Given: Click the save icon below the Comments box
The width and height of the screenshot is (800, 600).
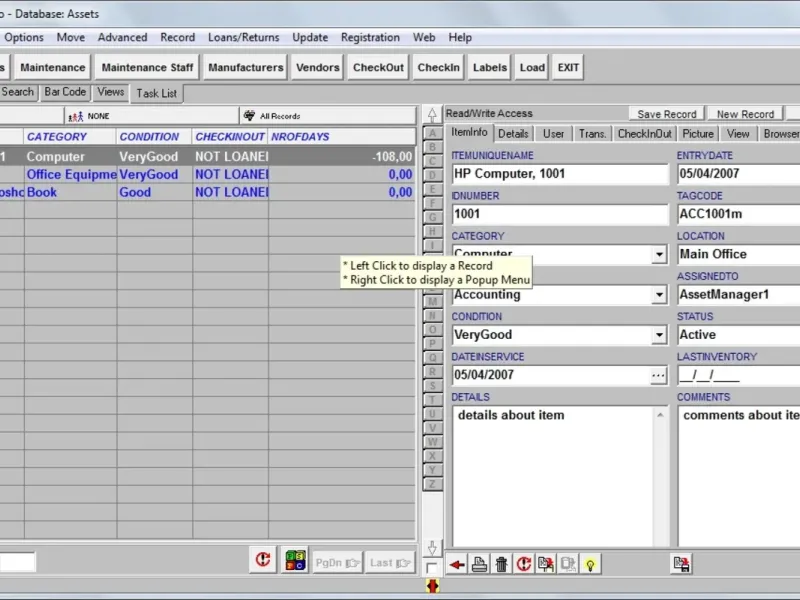Looking at the screenshot, I should tap(681, 565).
